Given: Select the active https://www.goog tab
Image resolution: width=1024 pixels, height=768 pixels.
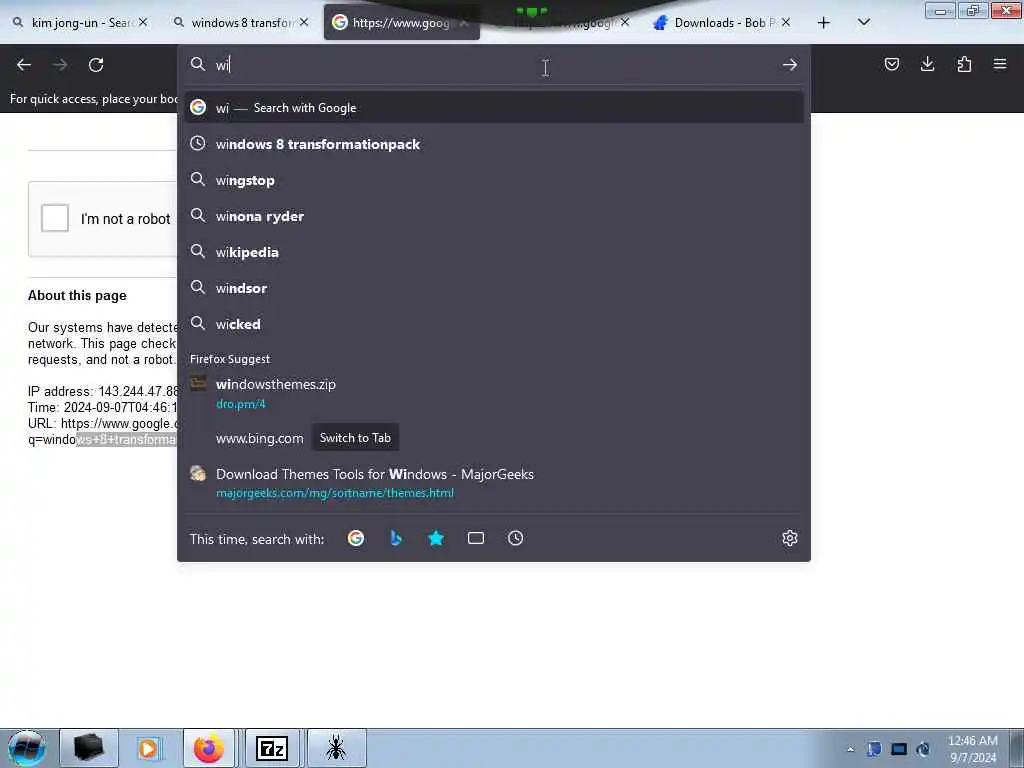Looking at the screenshot, I should pyautogui.click(x=402, y=23).
